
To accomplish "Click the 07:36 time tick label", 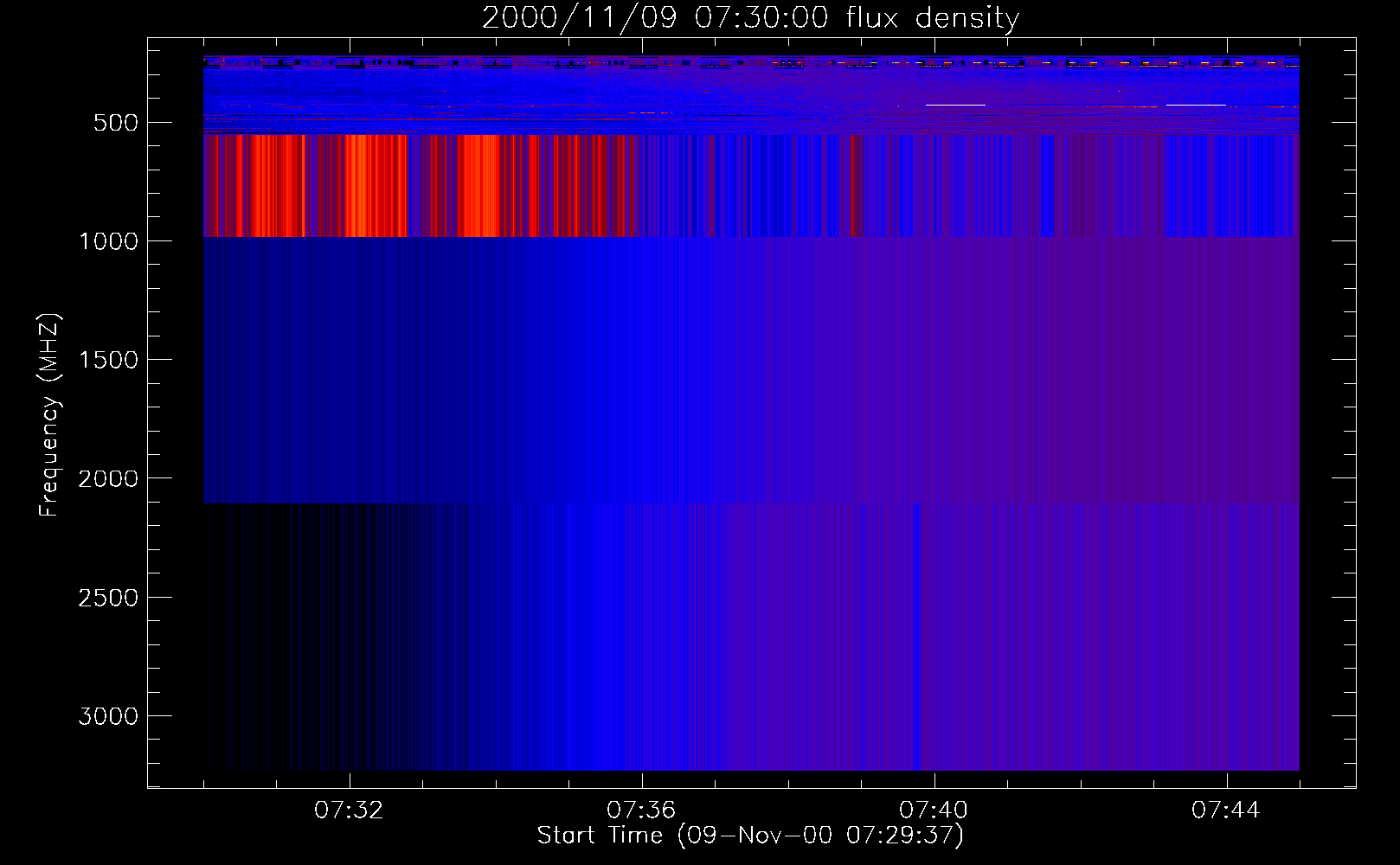I will point(641,811).
